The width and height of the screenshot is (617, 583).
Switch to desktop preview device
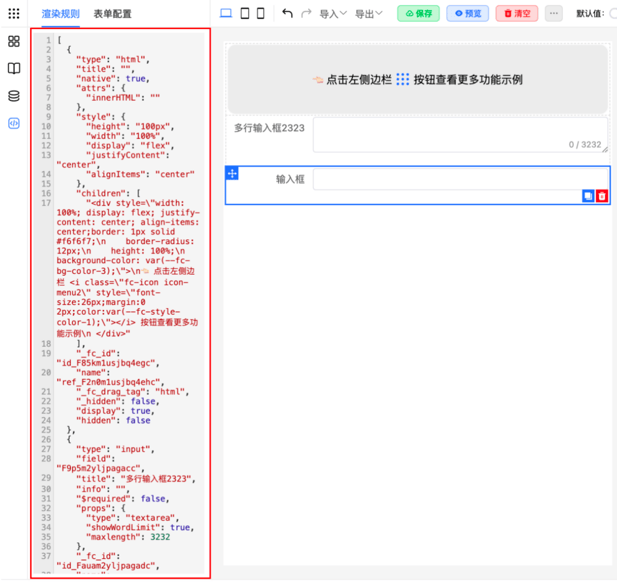[x=226, y=14]
